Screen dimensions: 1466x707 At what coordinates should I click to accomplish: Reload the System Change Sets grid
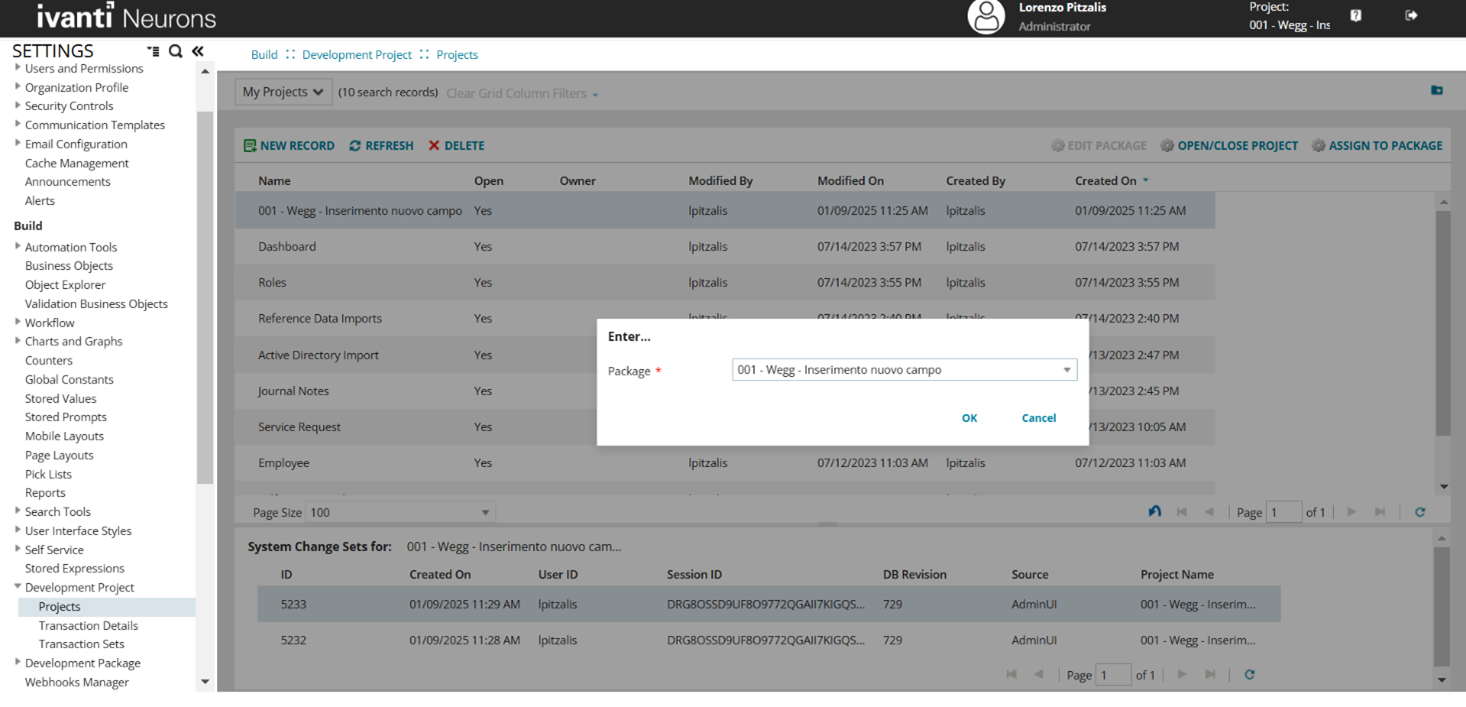pos(1249,675)
